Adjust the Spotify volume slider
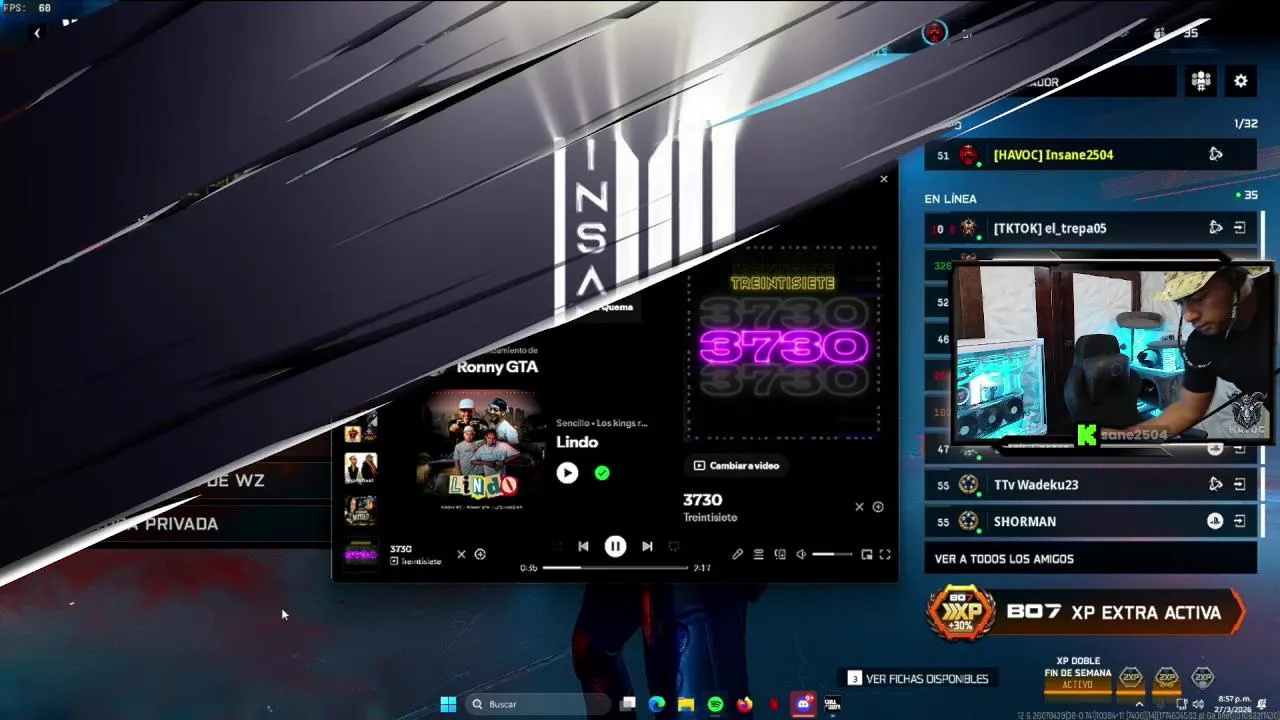Image resolution: width=1280 pixels, height=720 pixels. coord(832,554)
